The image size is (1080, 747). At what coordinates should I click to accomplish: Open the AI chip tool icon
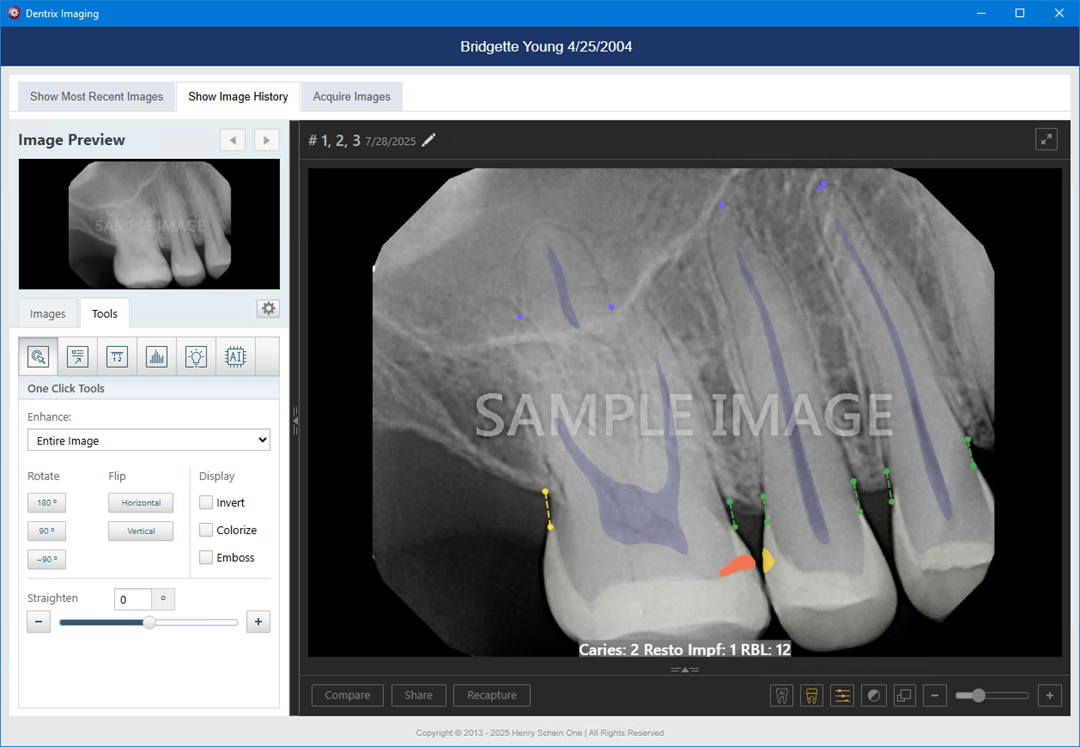click(236, 356)
